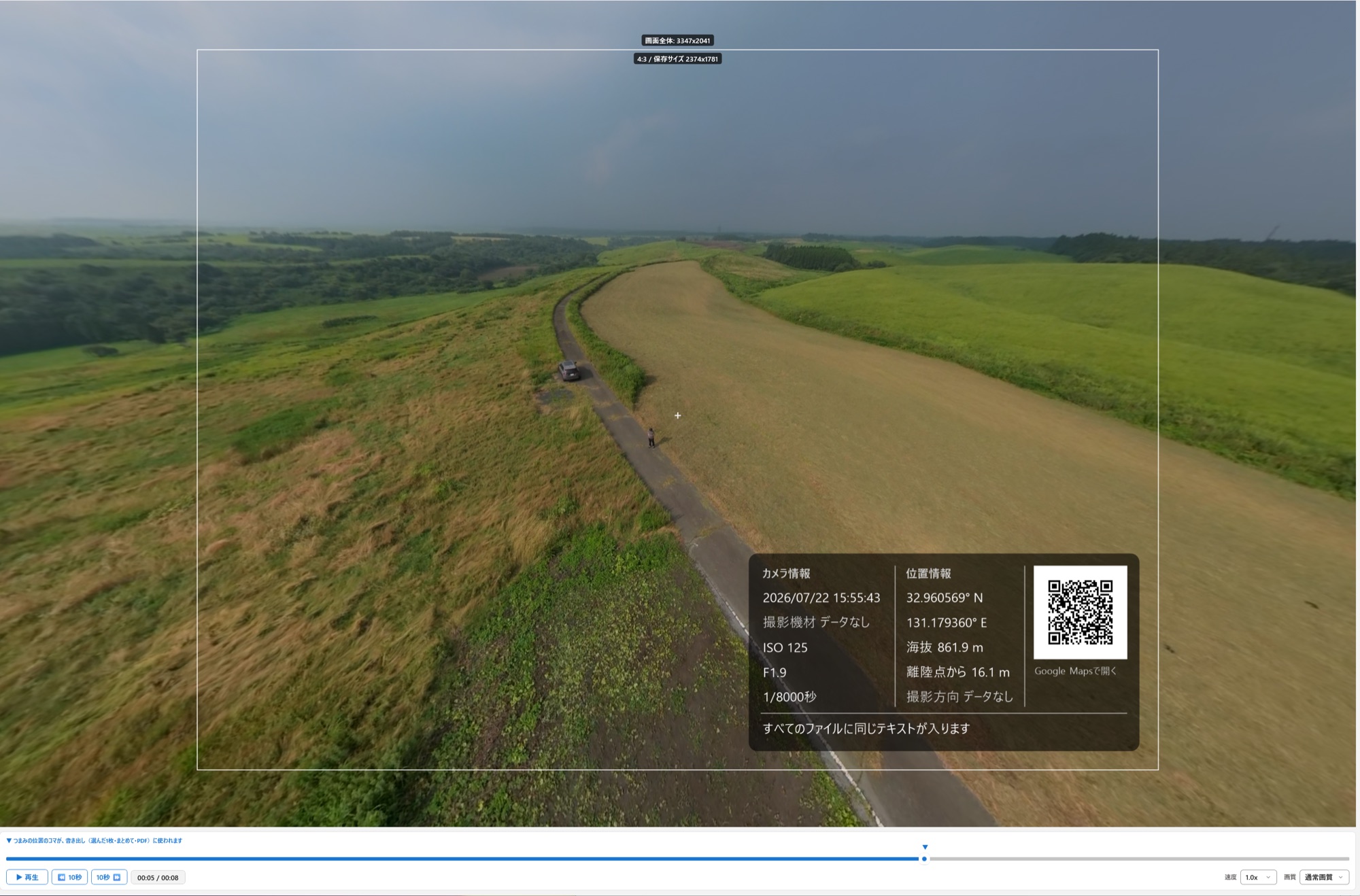Click the 00:05 / 00:08 time display

(158, 878)
